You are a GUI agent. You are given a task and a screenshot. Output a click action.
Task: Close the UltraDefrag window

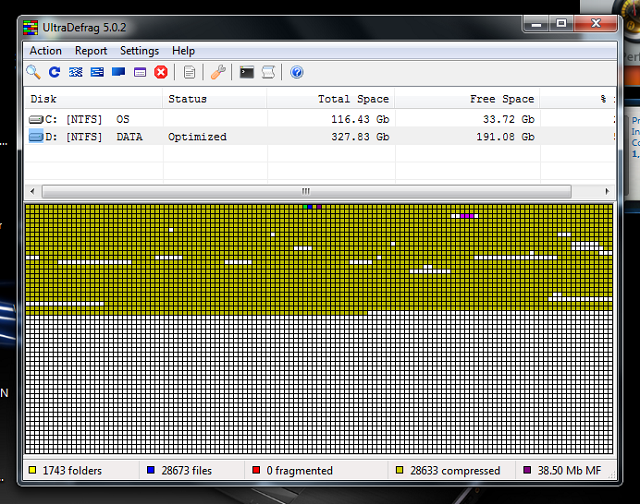[596, 24]
